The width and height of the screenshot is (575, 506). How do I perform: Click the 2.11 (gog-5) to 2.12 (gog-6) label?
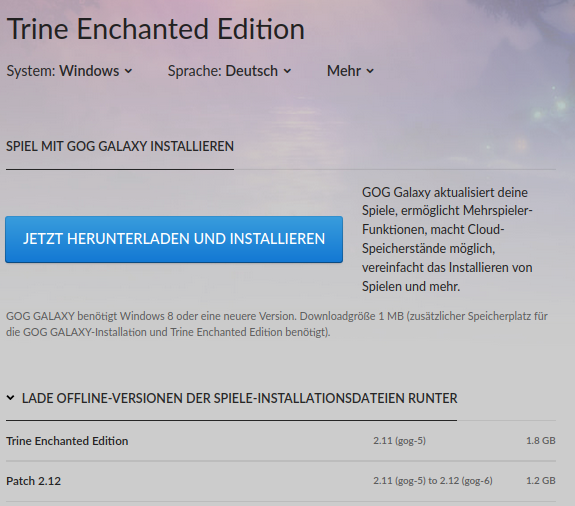pos(433,480)
